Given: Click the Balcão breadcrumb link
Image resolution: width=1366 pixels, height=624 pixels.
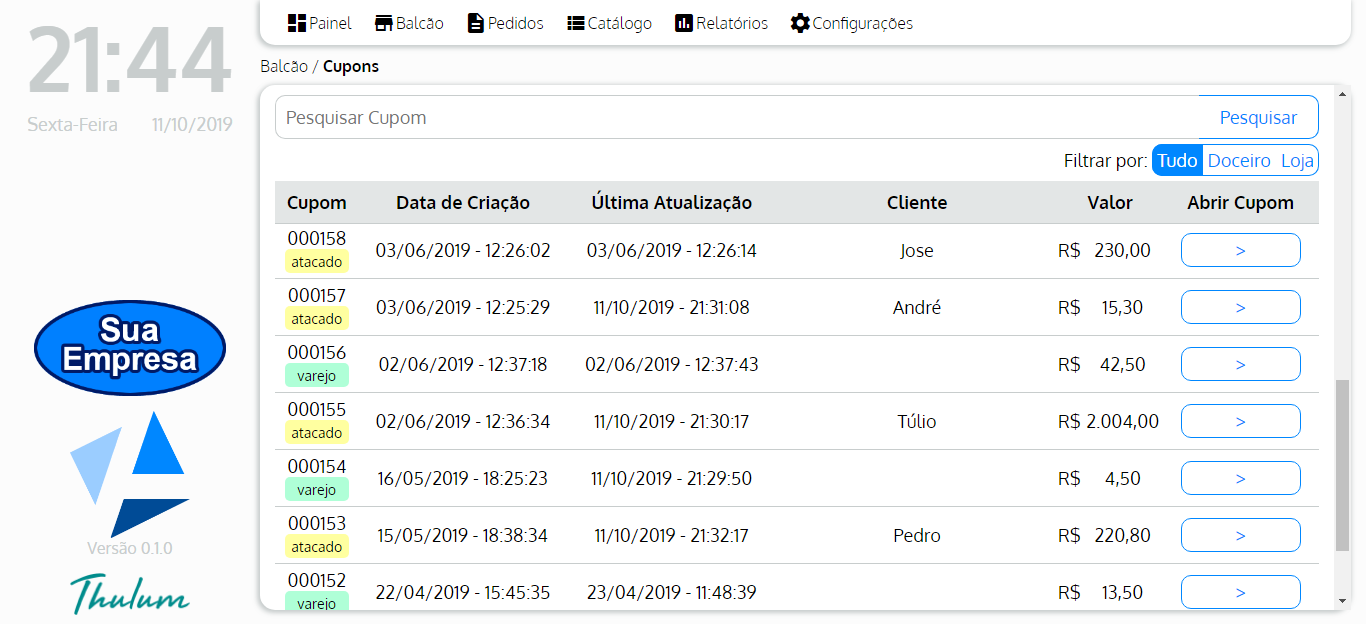Looking at the screenshot, I should click(x=284, y=67).
